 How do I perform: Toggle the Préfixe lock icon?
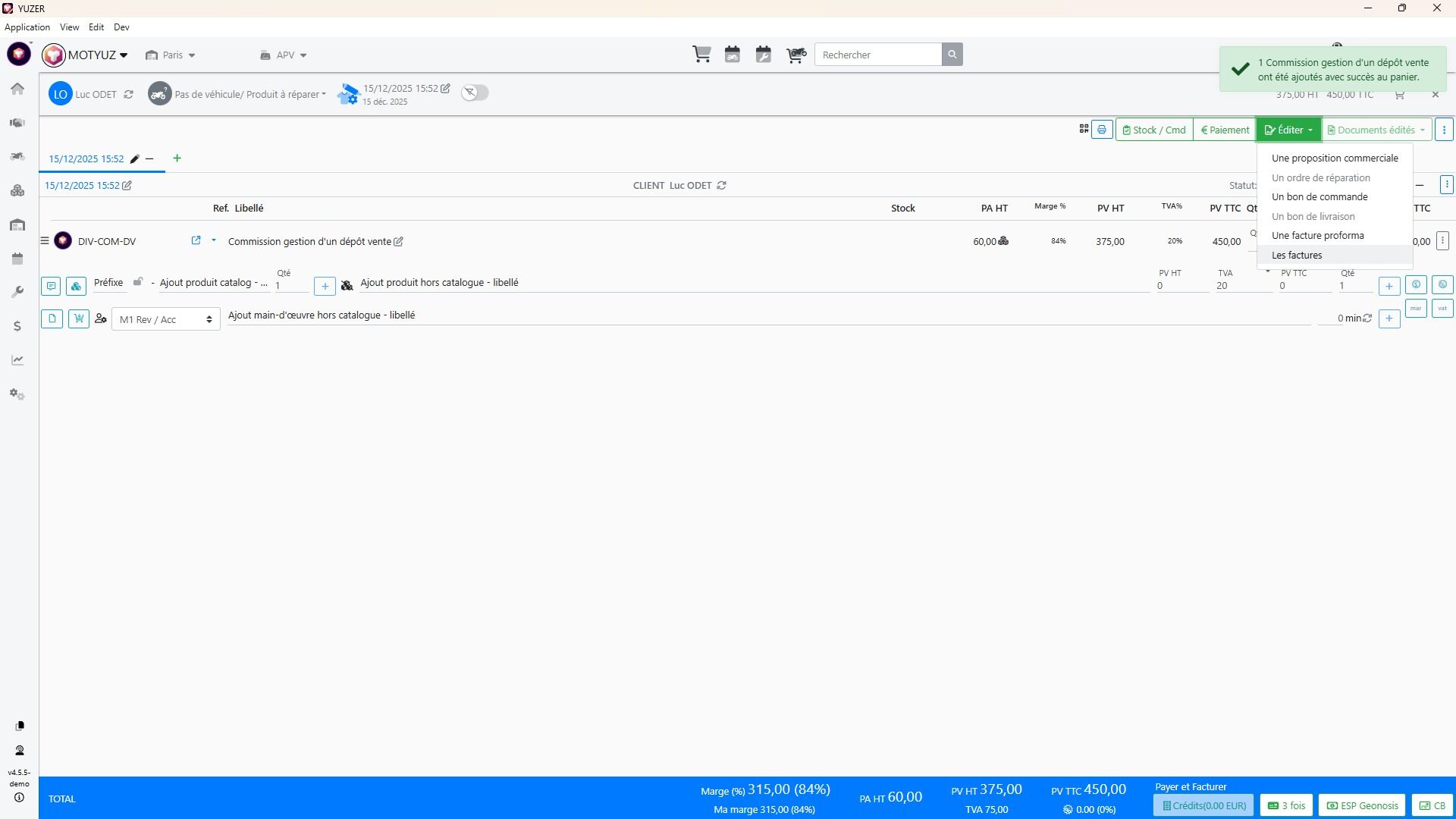click(x=138, y=282)
